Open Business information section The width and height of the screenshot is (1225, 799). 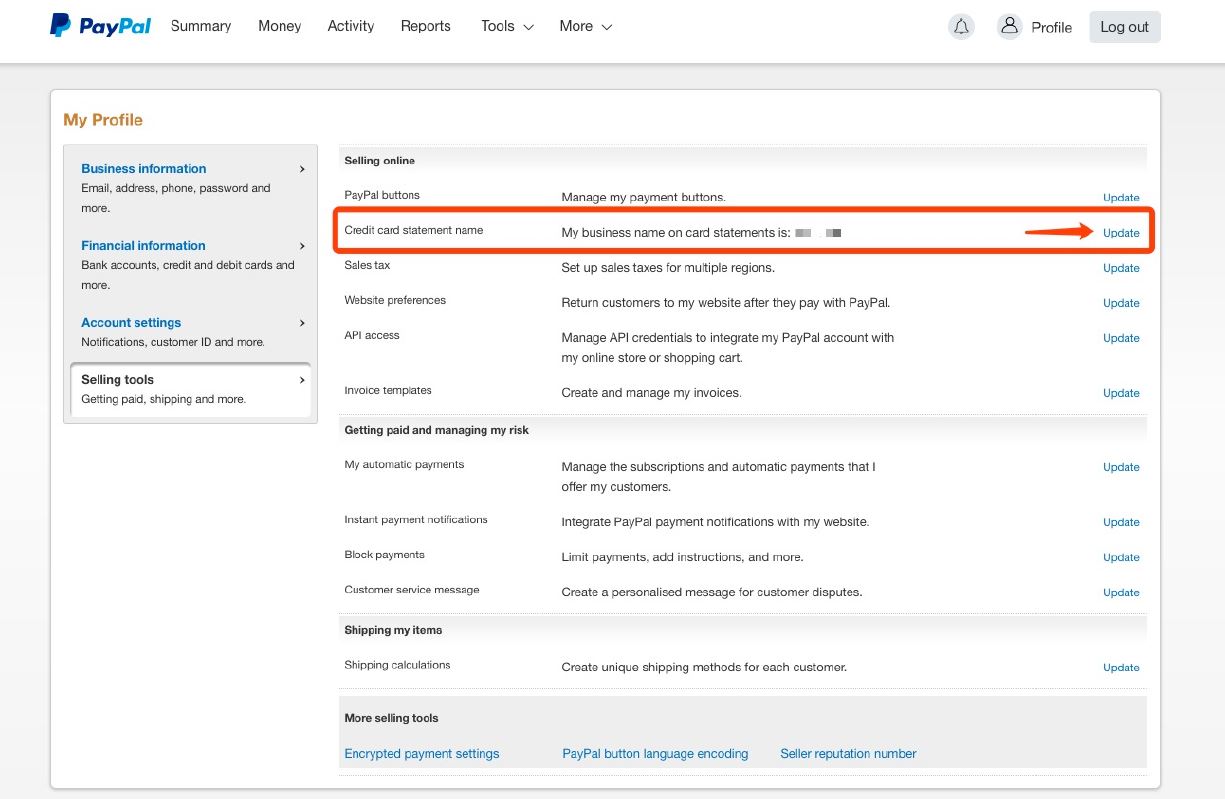(144, 169)
